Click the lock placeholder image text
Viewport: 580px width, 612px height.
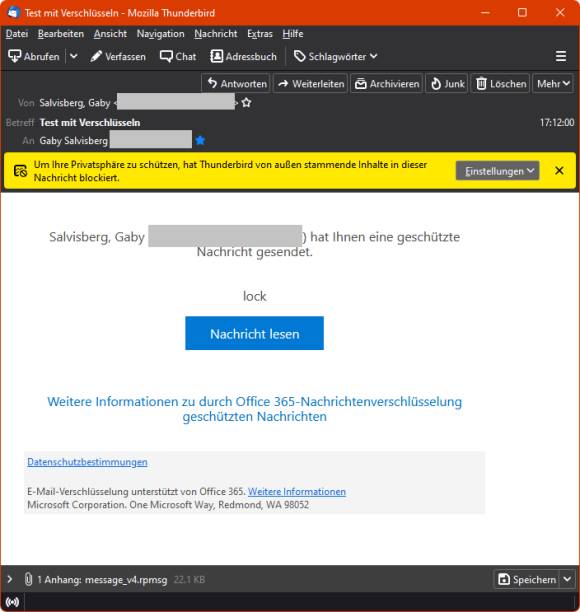(x=254, y=296)
